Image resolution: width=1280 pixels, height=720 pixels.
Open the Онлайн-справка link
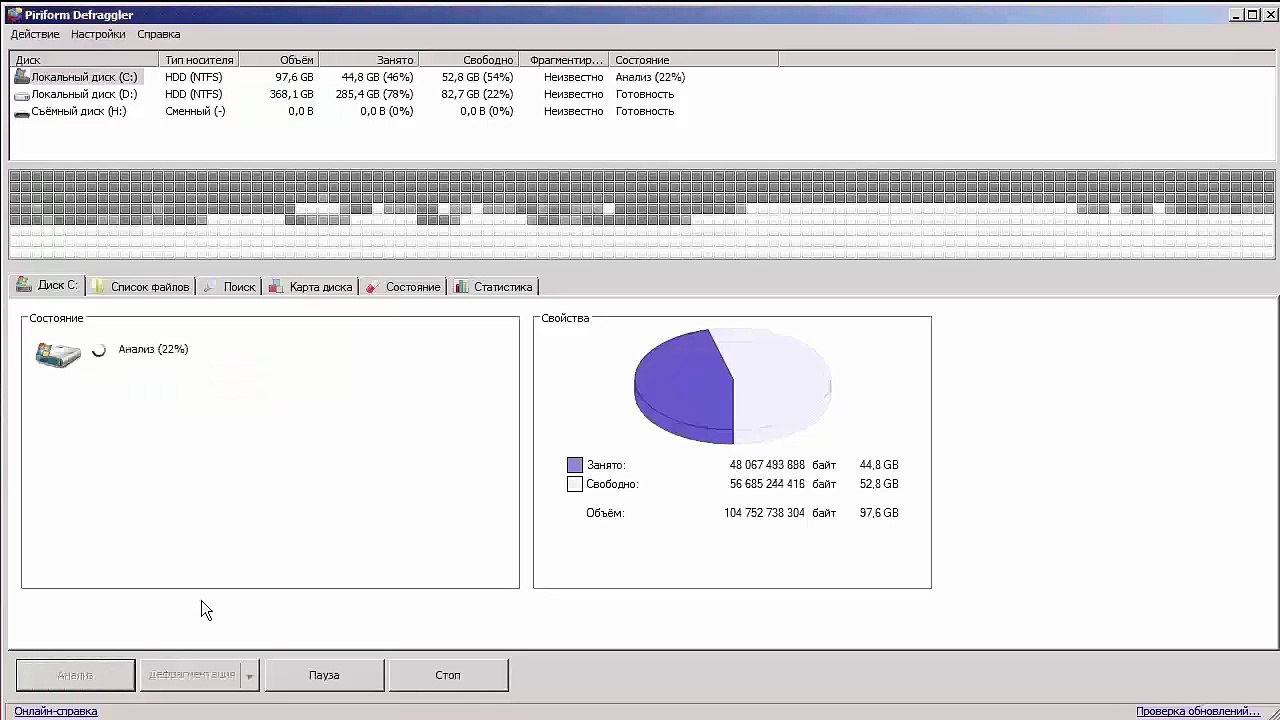(56, 712)
